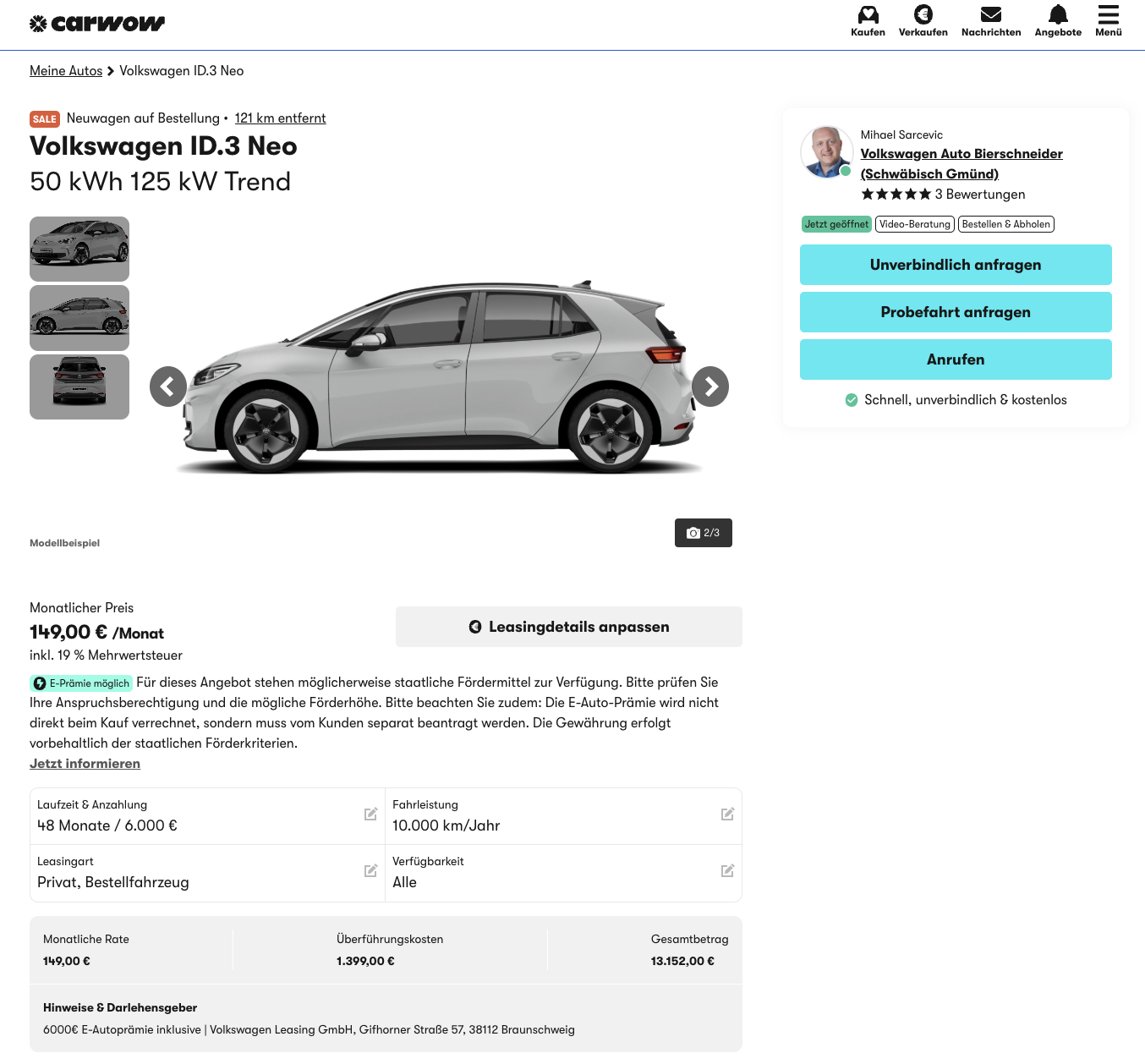
Task: Open 121 km entfernt distance link
Action: [x=280, y=118]
